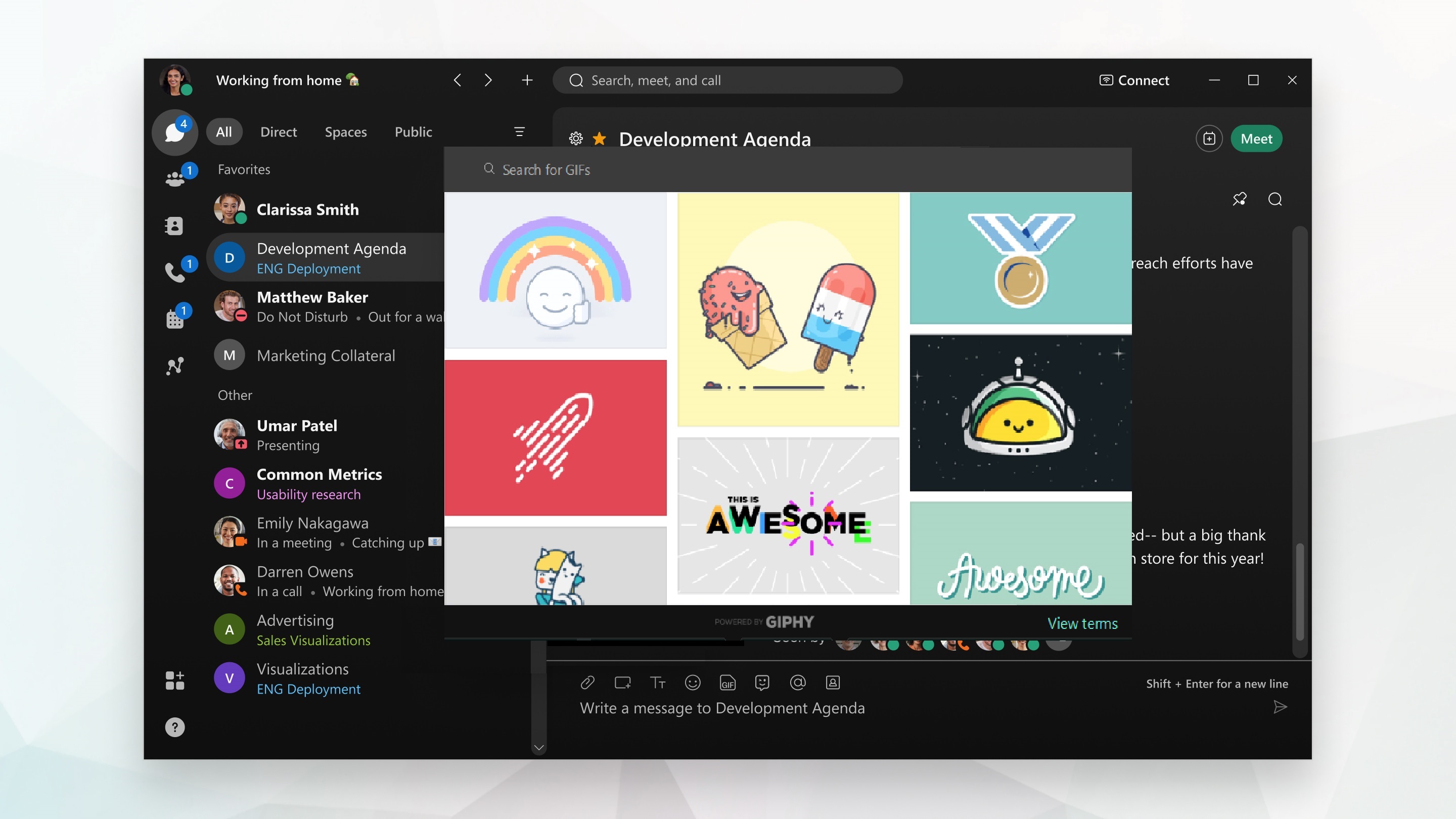Expand the Public tab in sidebar
This screenshot has width=1456, height=819.
tap(412, 131)
